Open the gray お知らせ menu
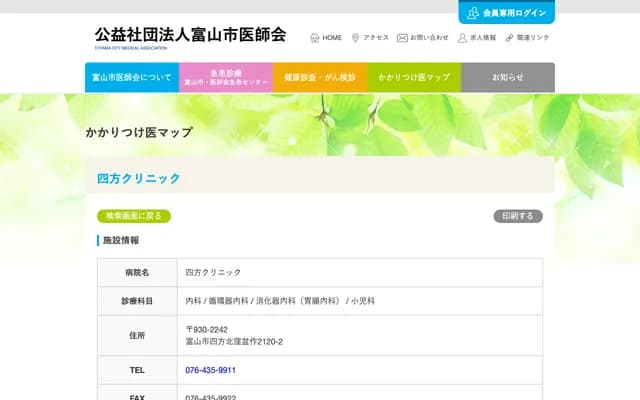640x400 pixels. (507, 77)
